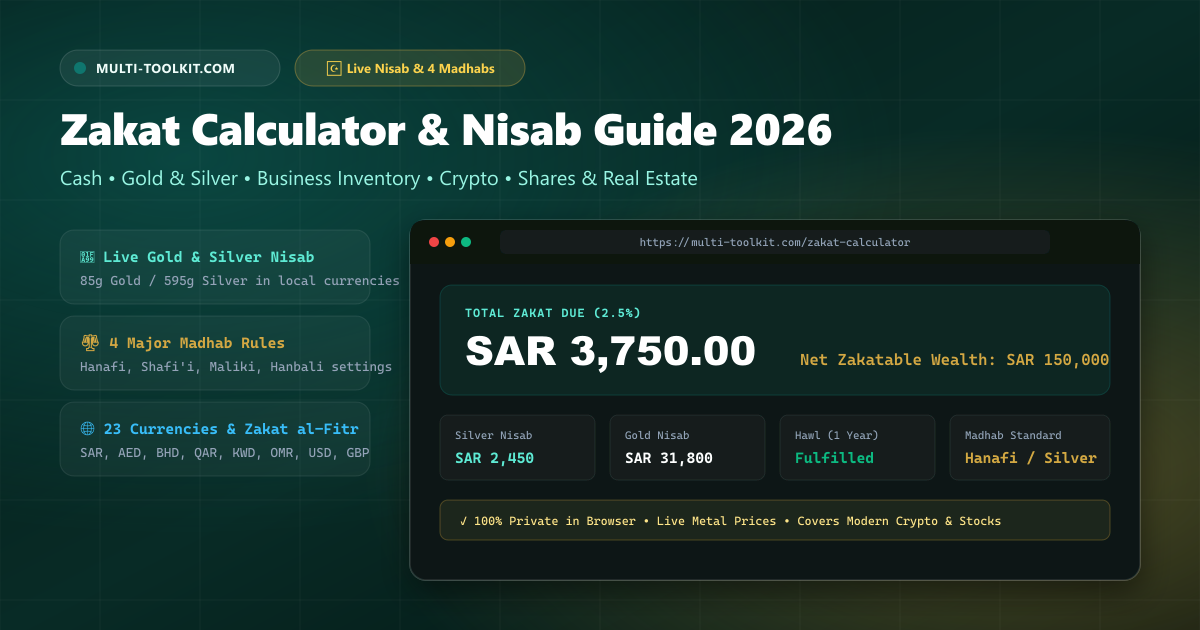The width and height of the screenshot is (1200, 630).
Task: Select the Gold Nisab SAR 31,800 tile
Action: point(688,447)
